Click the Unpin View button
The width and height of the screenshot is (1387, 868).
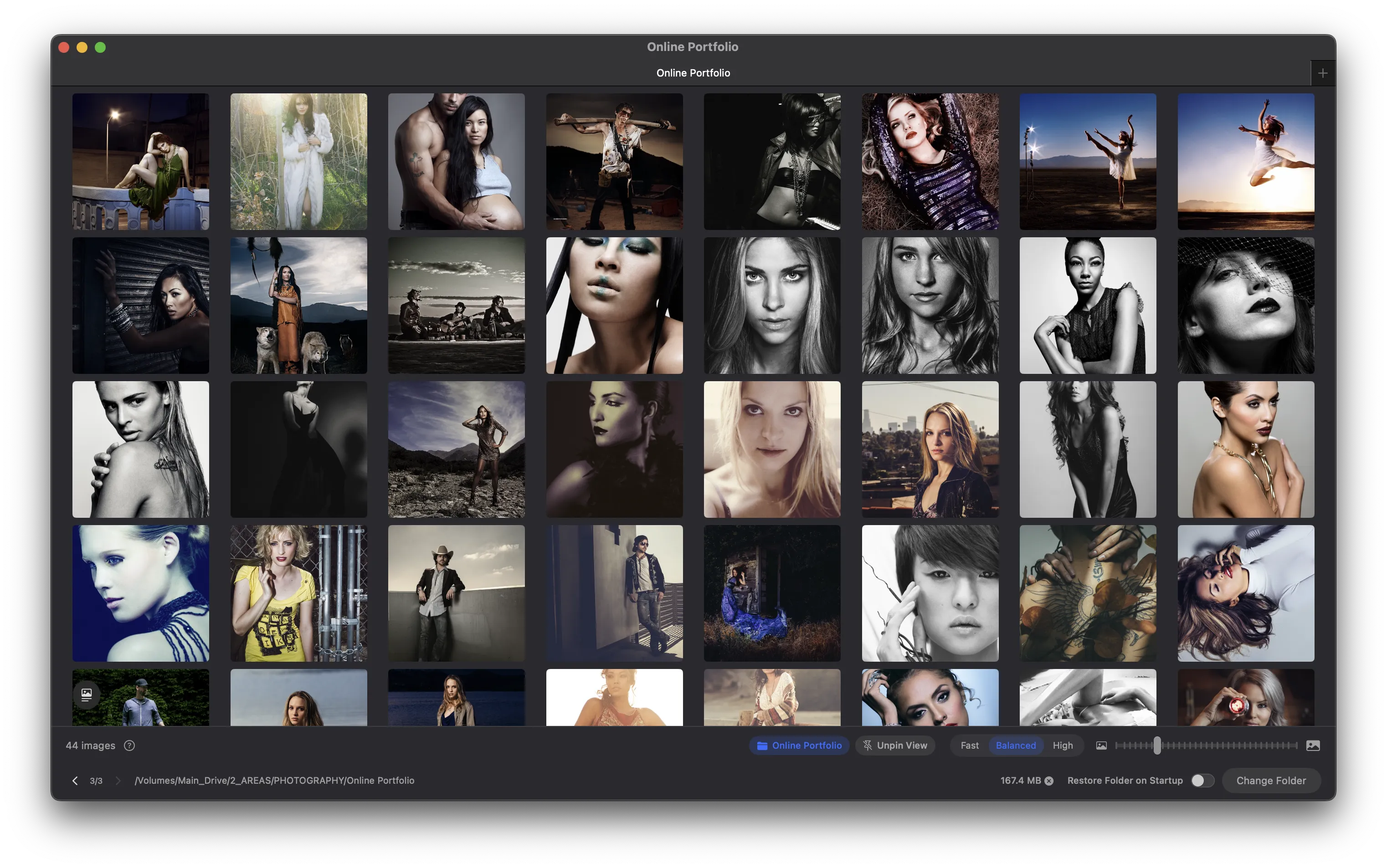pyautogui.click(x=895, y=745)
